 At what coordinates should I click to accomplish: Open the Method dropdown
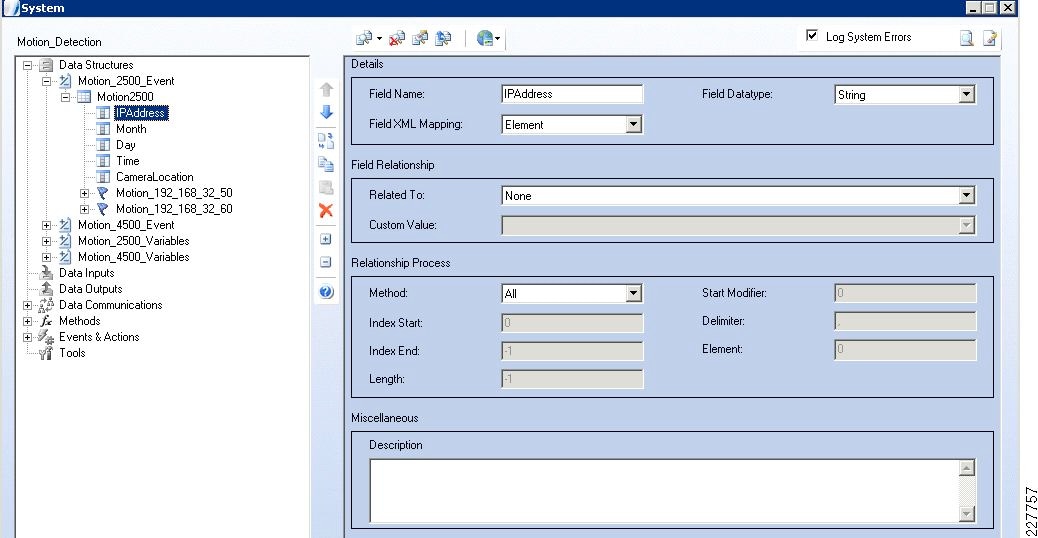tap(634, 293)
